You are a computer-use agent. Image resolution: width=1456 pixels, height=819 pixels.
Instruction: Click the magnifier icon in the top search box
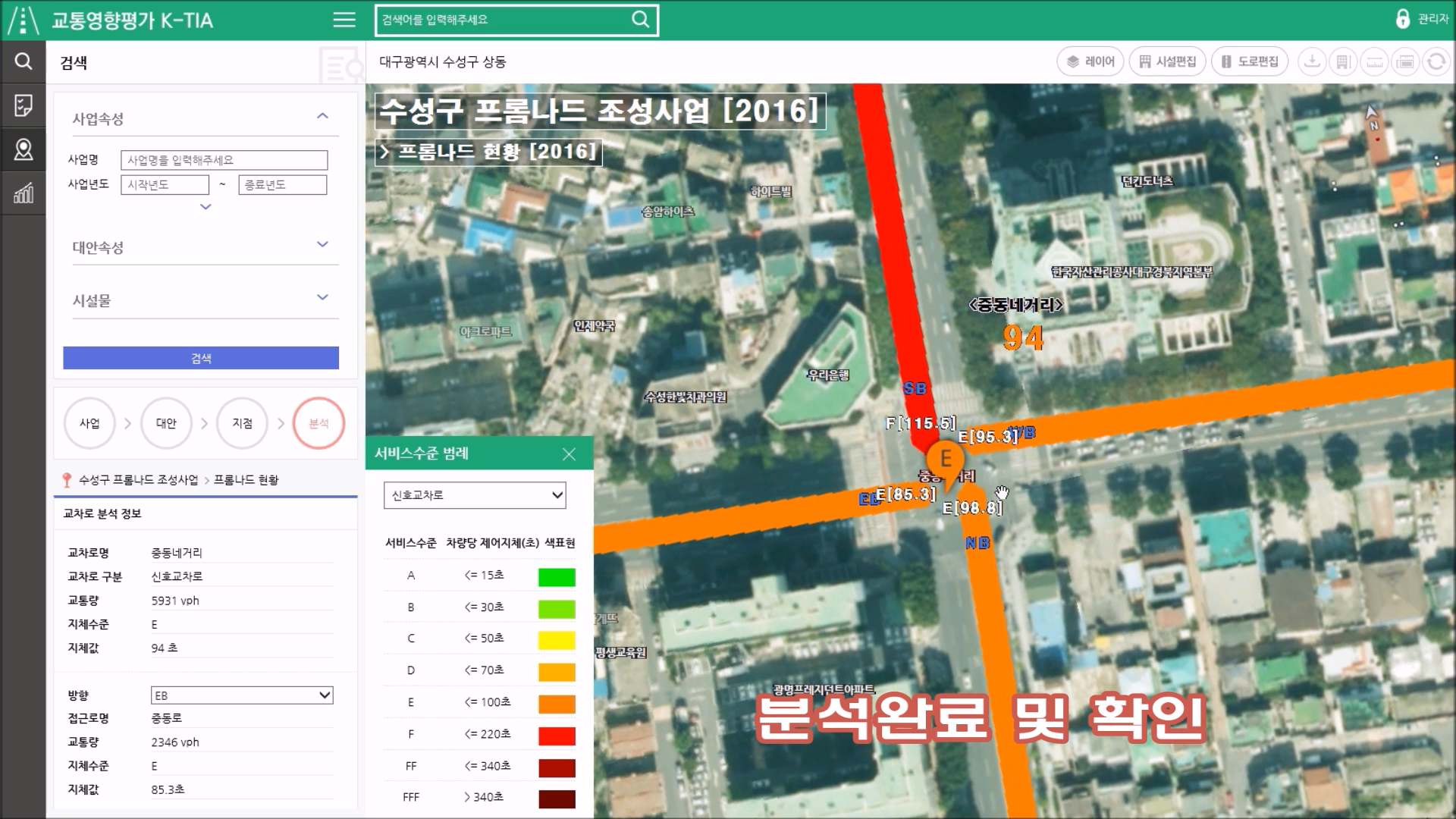641,20
